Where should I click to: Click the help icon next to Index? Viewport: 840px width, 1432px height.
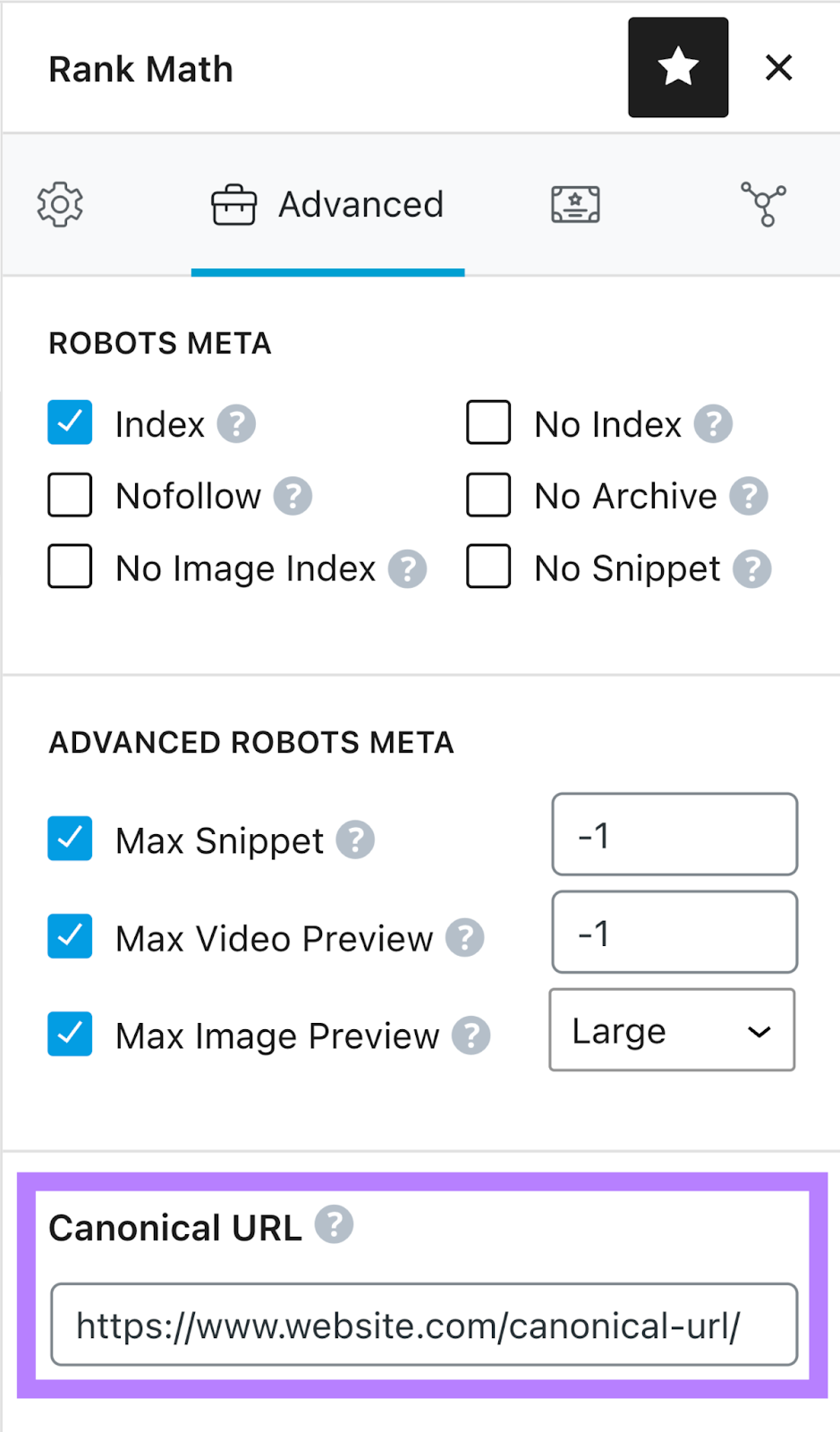(x=236, y=422)
